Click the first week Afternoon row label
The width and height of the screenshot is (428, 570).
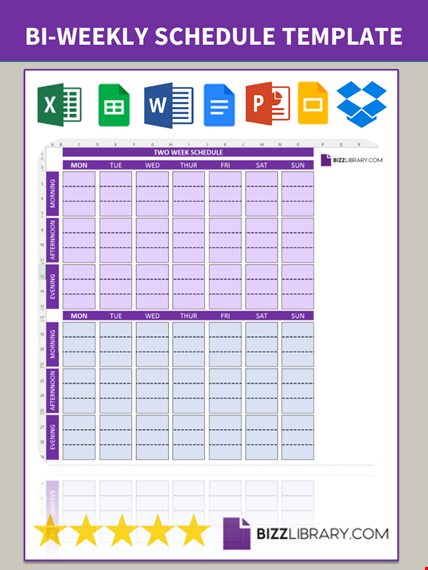click(53, 240)
